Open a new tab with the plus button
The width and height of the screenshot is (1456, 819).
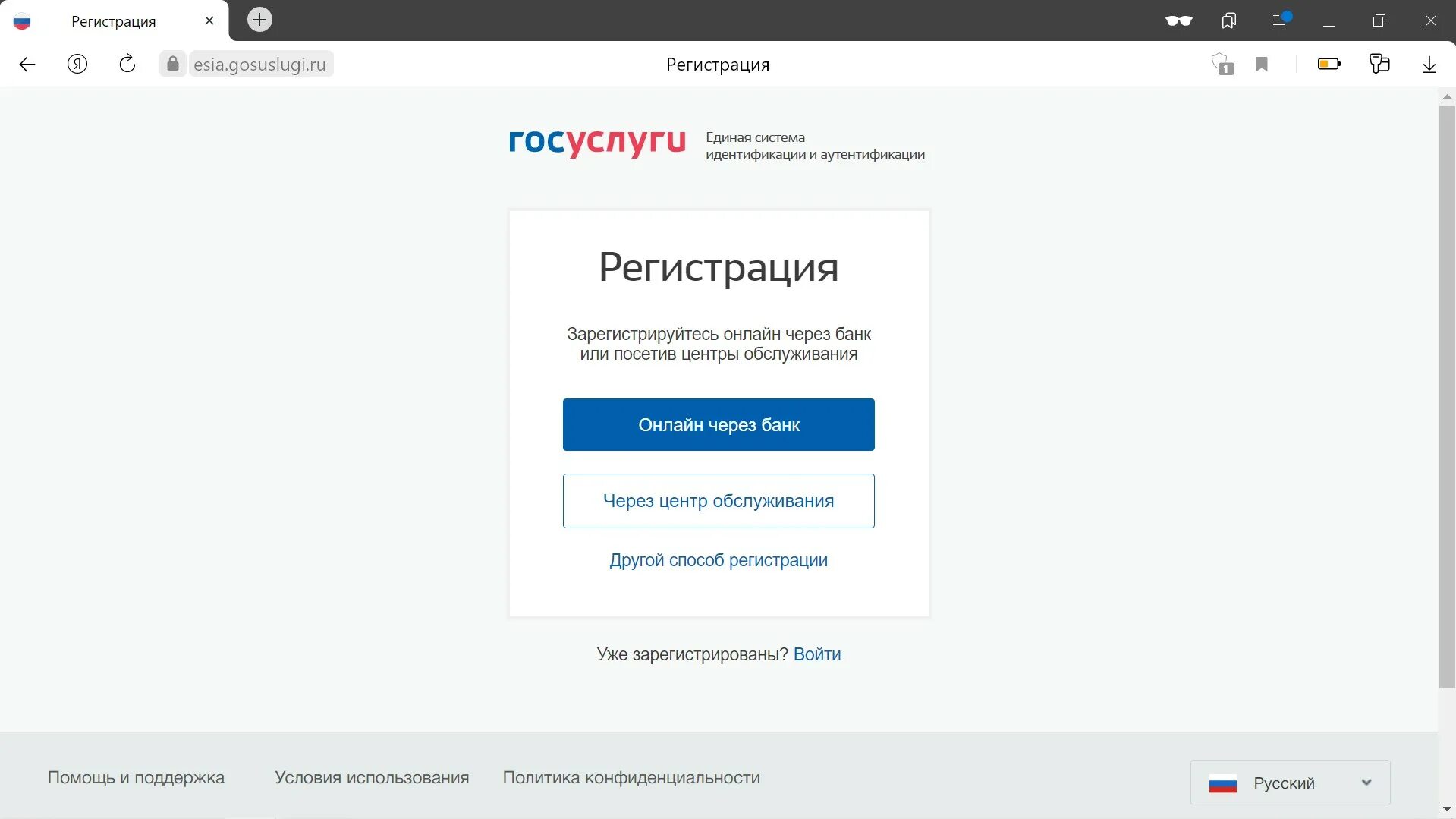[259, 20]
